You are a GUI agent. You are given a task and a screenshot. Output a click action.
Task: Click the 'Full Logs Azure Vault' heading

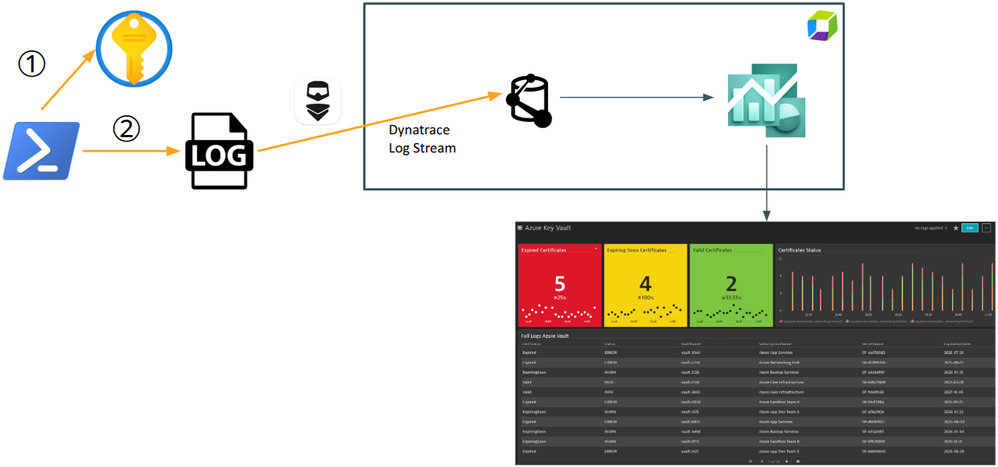pyautogui.click(x=545, y=336)
